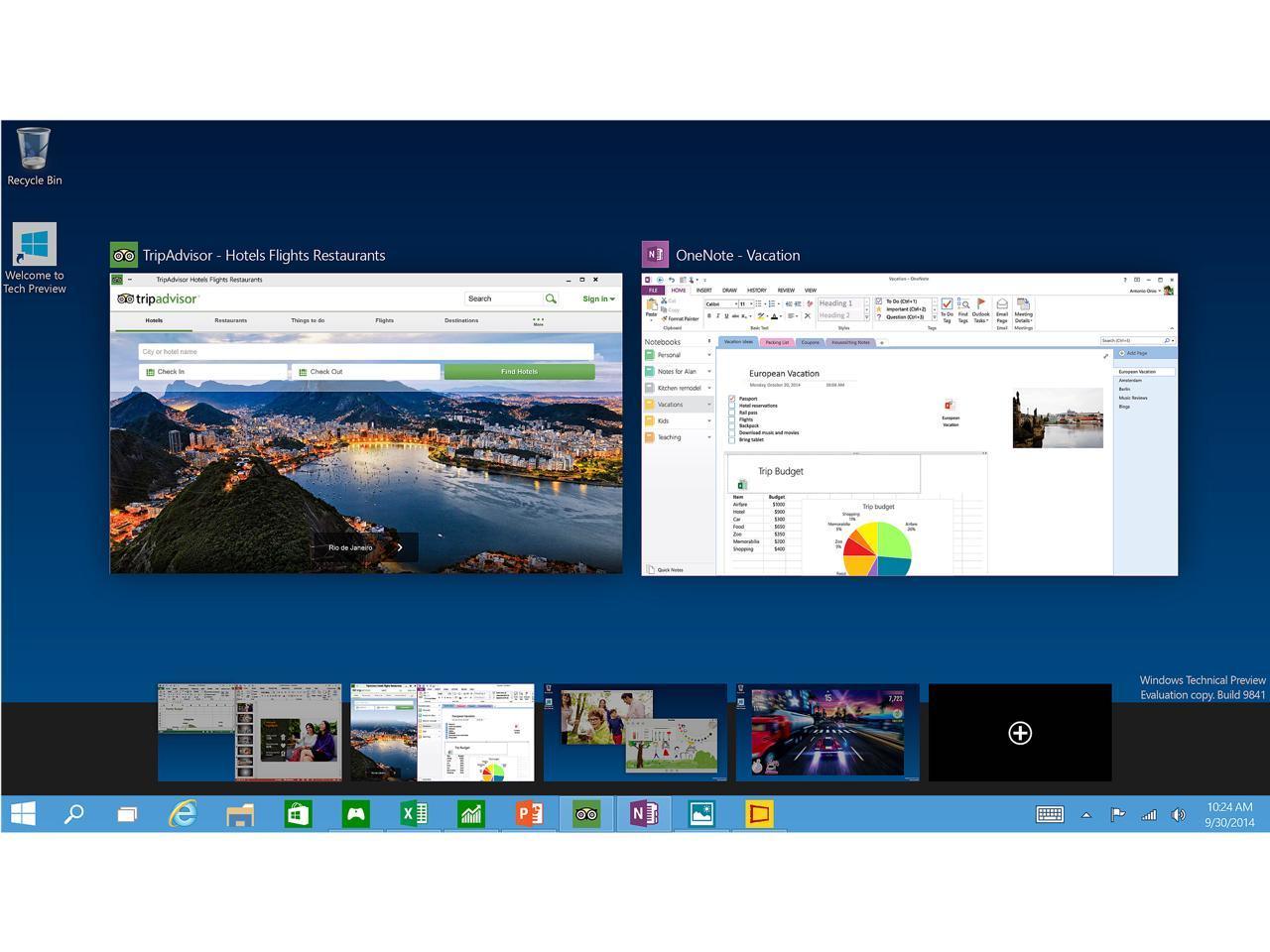Image resolution: width=1270 pixels, height=952 pixels.
Task: Open TripAdvisor from the taskbar
Action: (x=585, y=814)
